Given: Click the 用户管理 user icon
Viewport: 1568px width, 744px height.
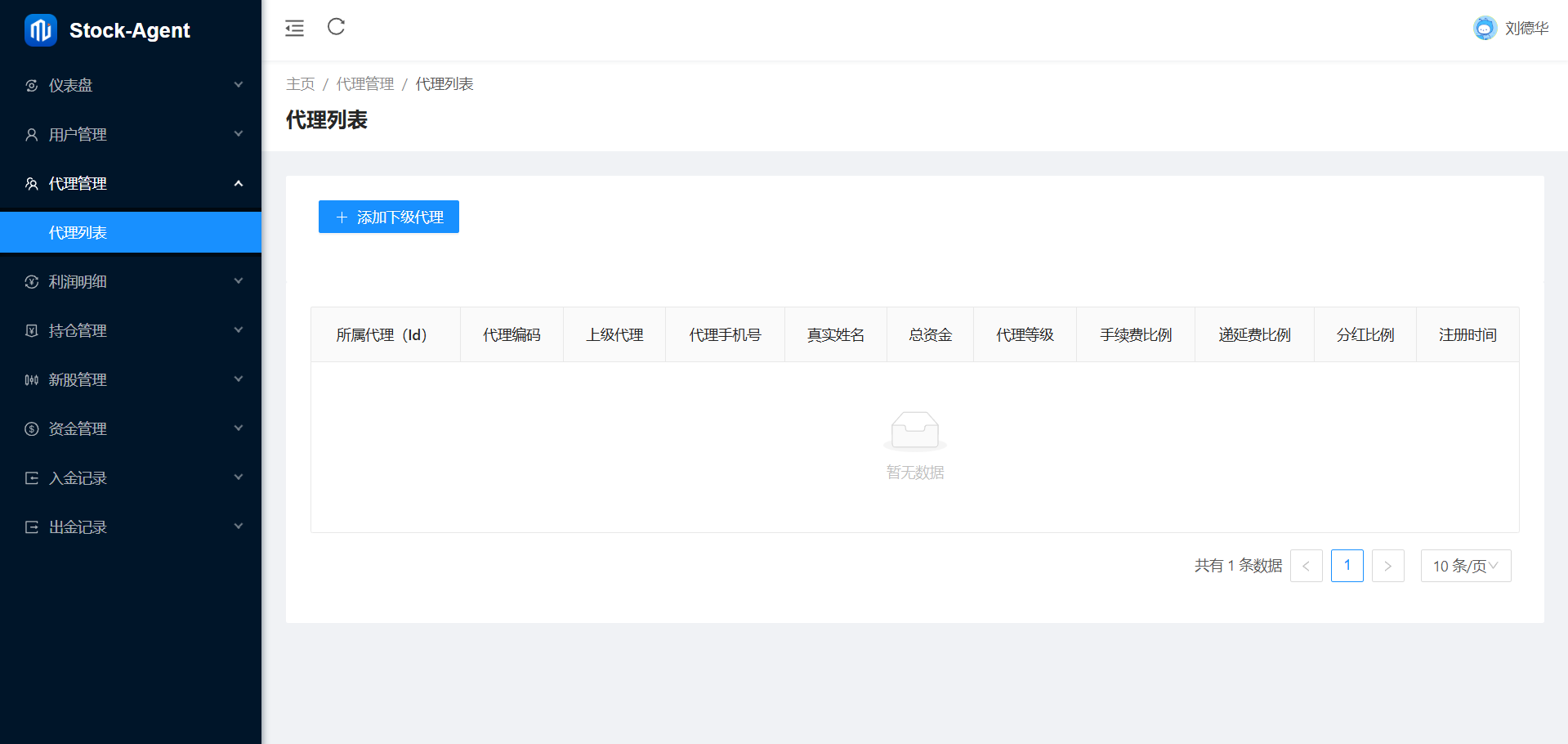Looking at the screenshot, I should (x=32, y=135).
